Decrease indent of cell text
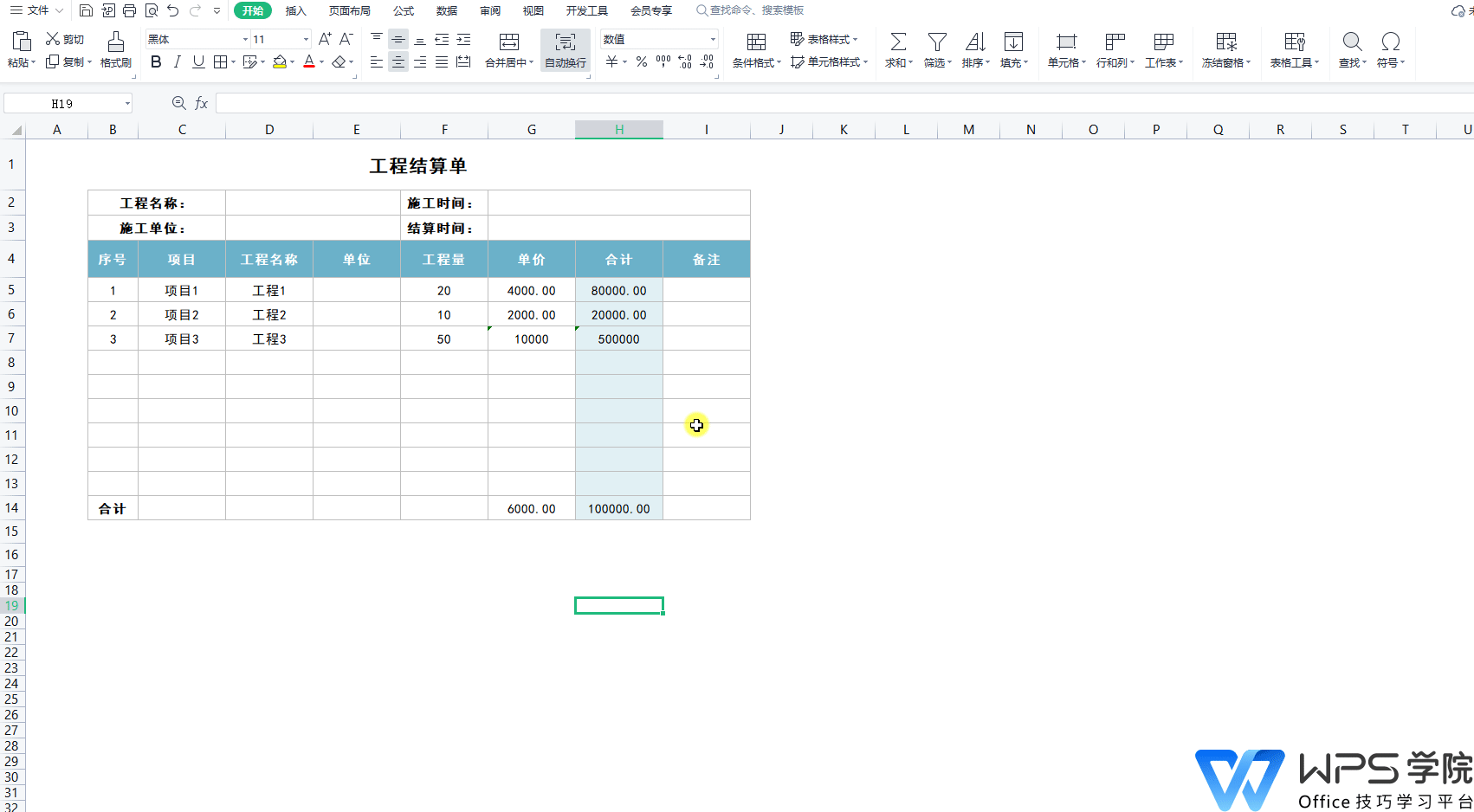Viewport: 1474px width, 812px height. click(442, 39)
